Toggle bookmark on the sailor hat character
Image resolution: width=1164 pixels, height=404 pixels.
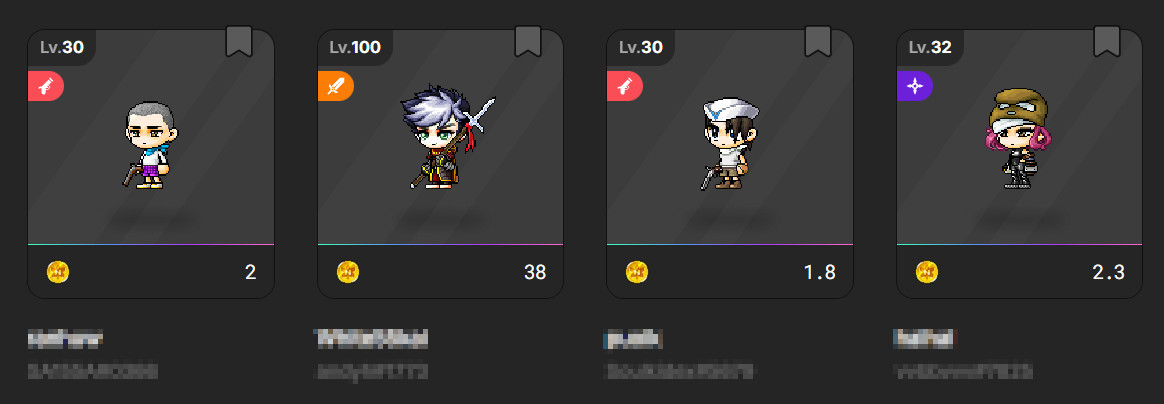(x=817, y=42)
